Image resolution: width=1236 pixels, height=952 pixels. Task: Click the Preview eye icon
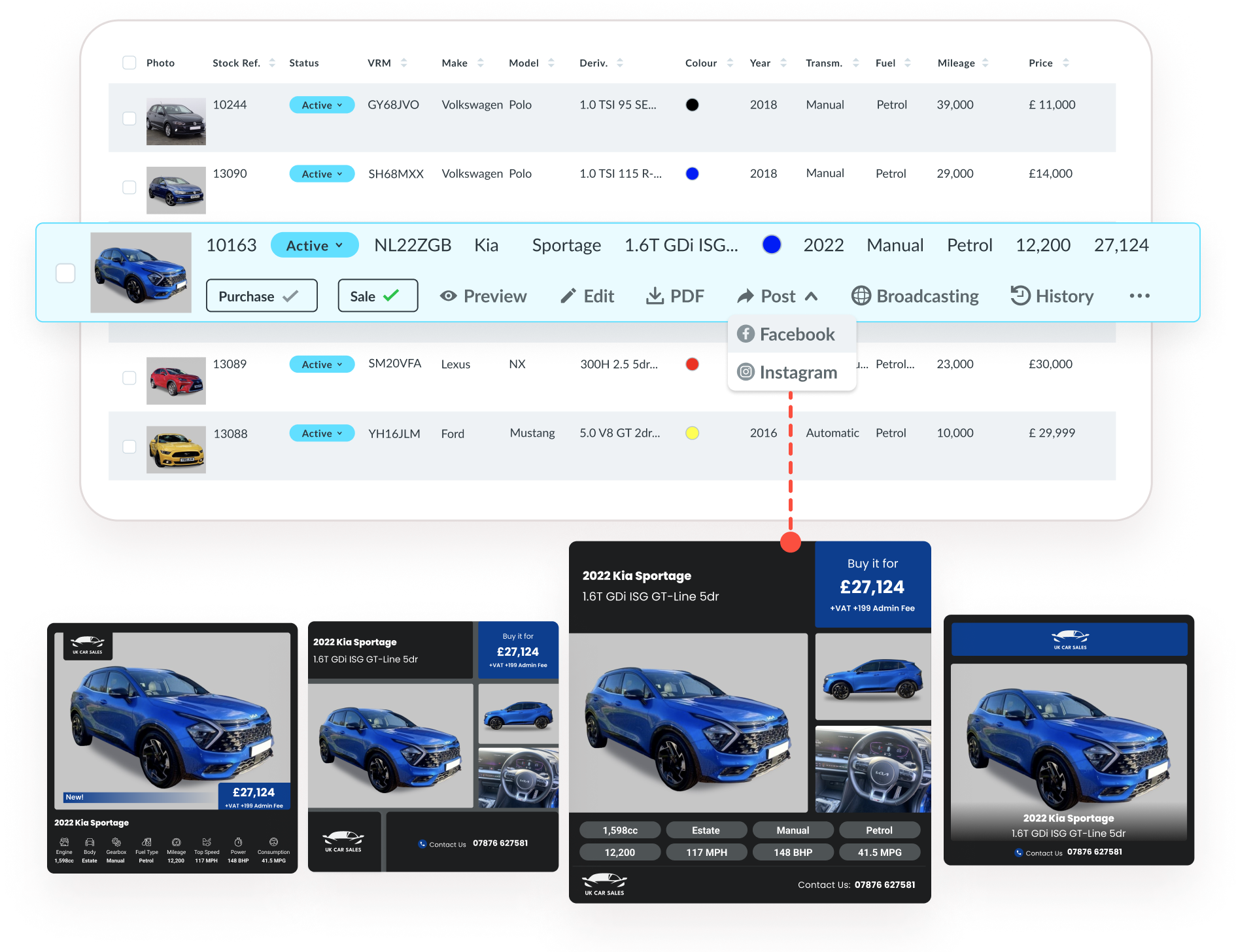click(x=448, y=296)
